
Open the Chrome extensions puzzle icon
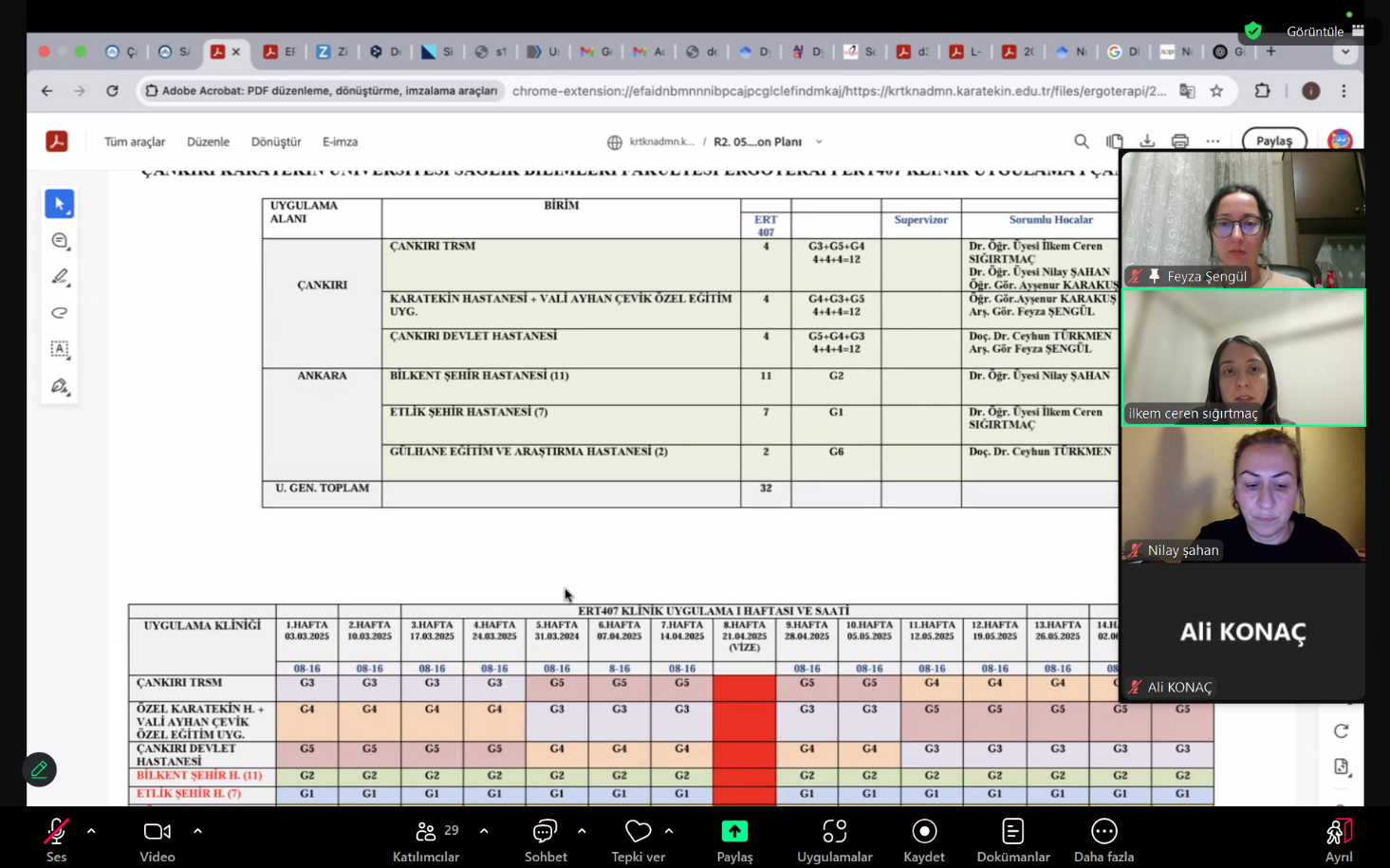1262,91
